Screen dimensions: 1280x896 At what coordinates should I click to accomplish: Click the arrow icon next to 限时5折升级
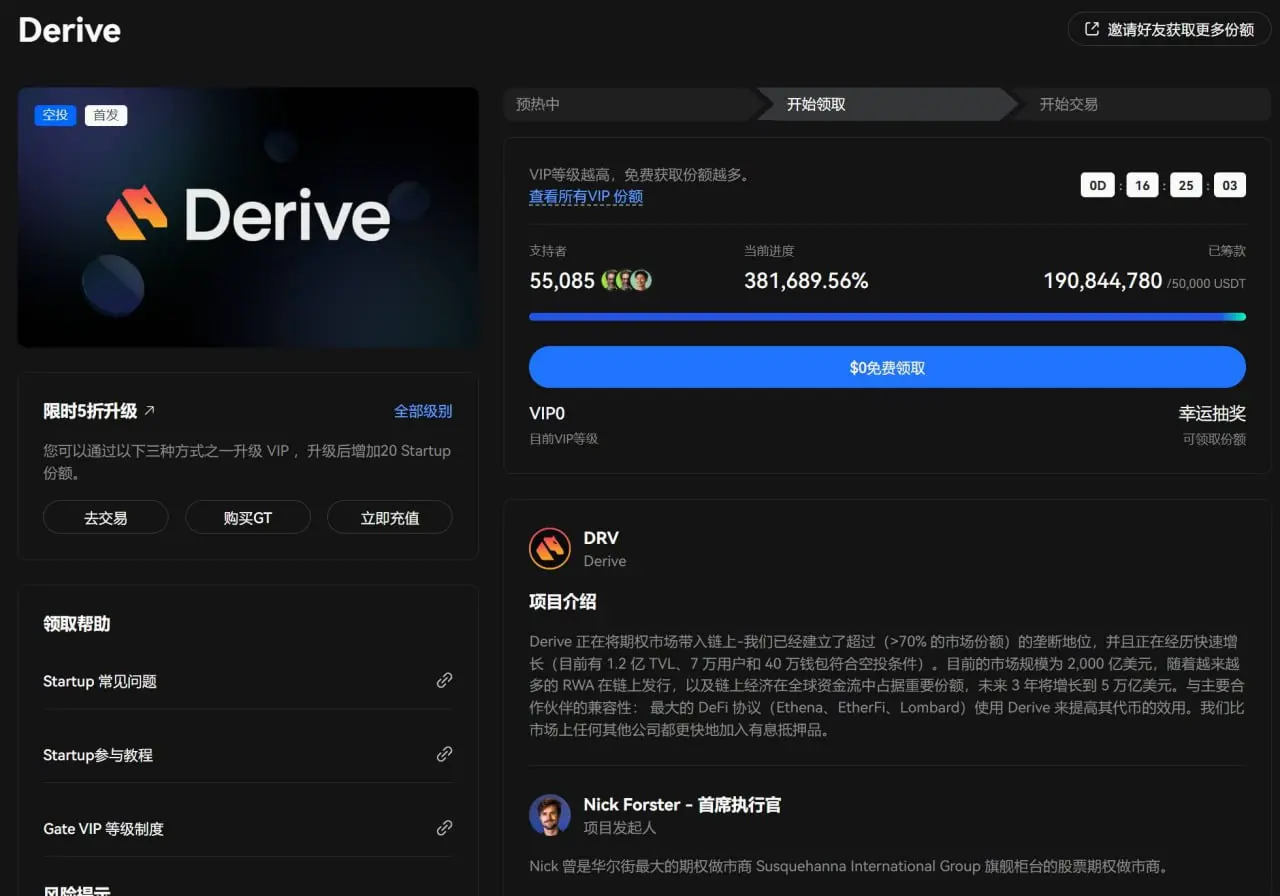pyautogui.click(x=150, y=410)
